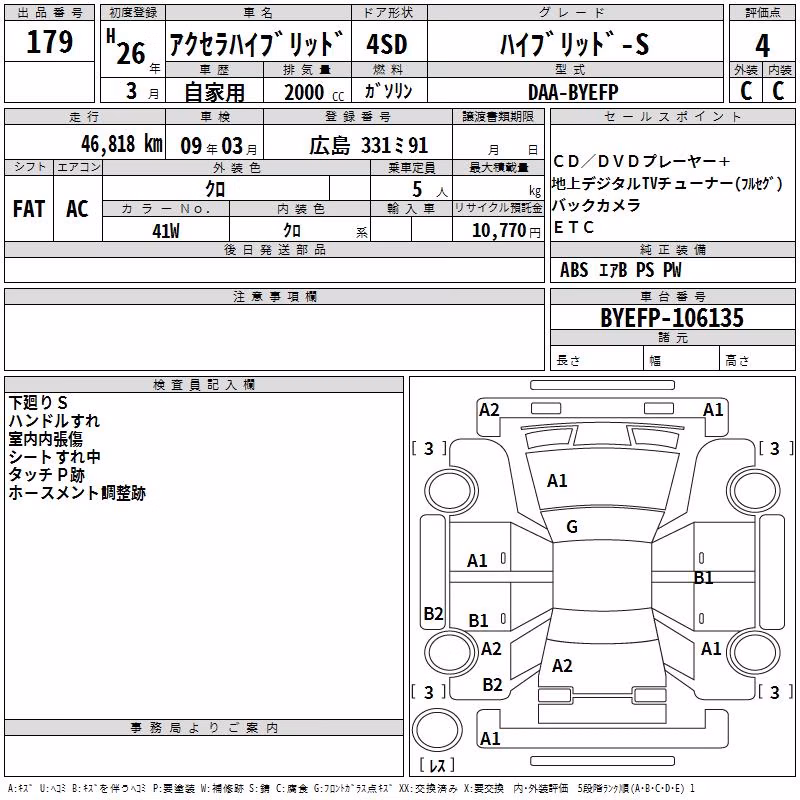Viewport: 800px width, 800px height.
Task: Click the 後日発送部品 header
Action: coord(275,249)
